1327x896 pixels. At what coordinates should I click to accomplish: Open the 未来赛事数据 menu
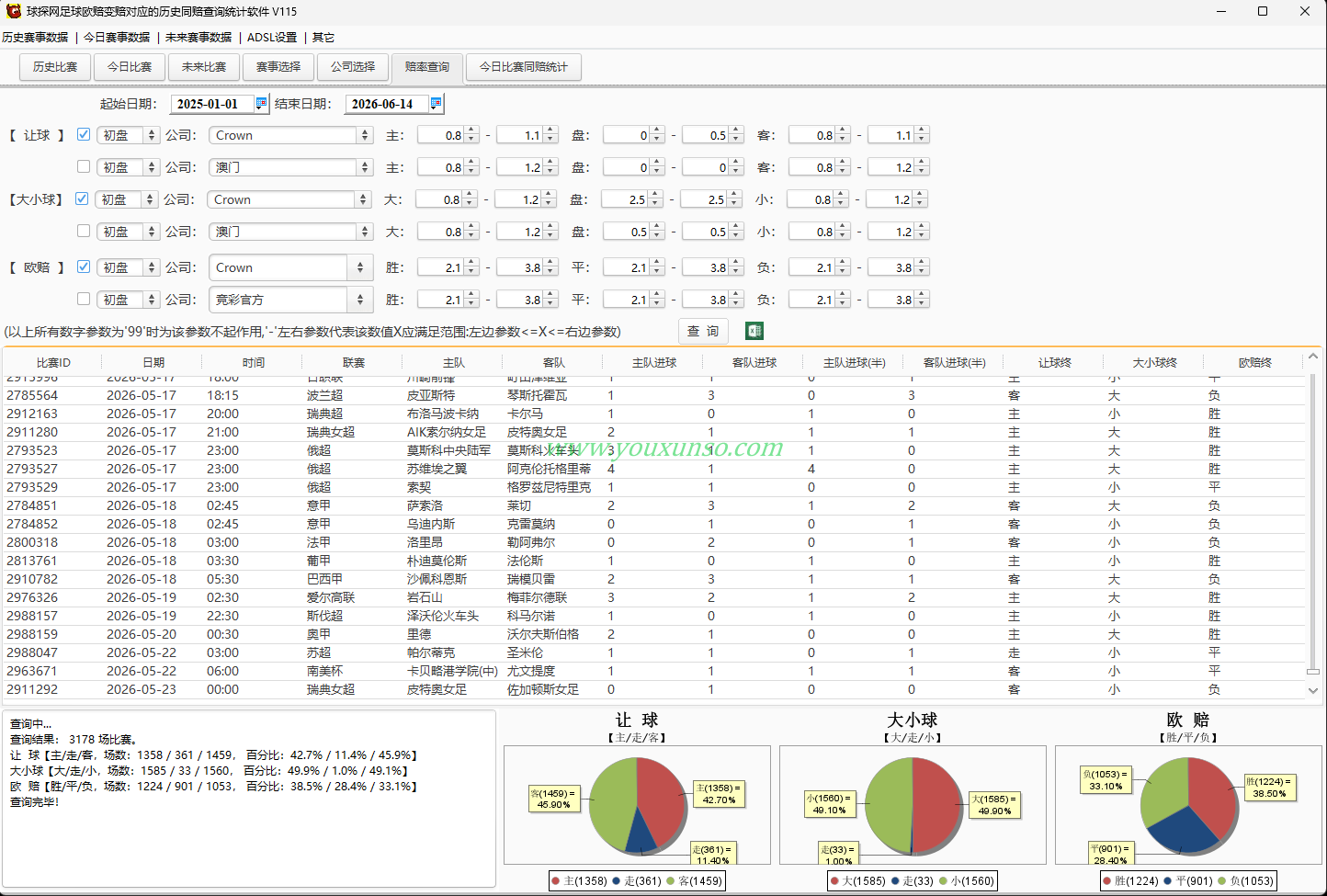(x=198, y=38)
